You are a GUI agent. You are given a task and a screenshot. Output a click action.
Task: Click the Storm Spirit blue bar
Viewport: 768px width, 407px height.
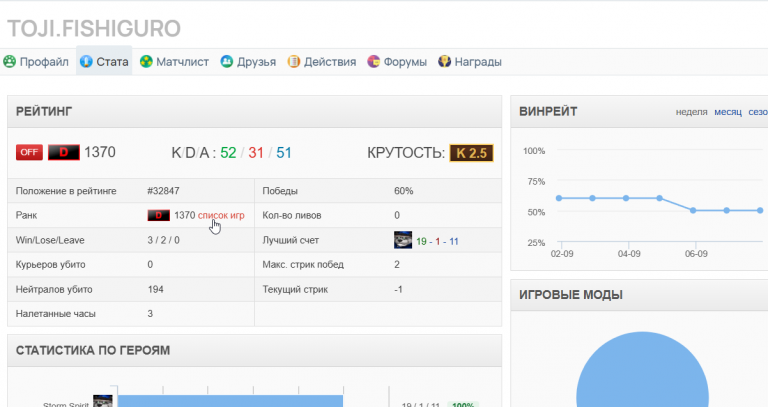230,401
